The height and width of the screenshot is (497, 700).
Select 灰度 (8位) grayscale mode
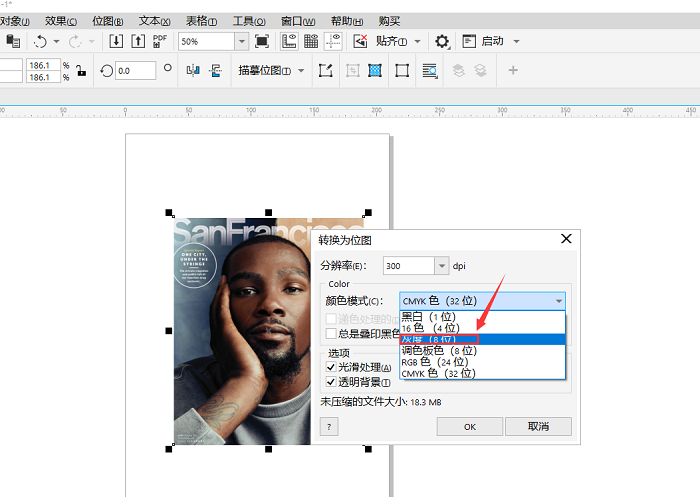(482, 339)
